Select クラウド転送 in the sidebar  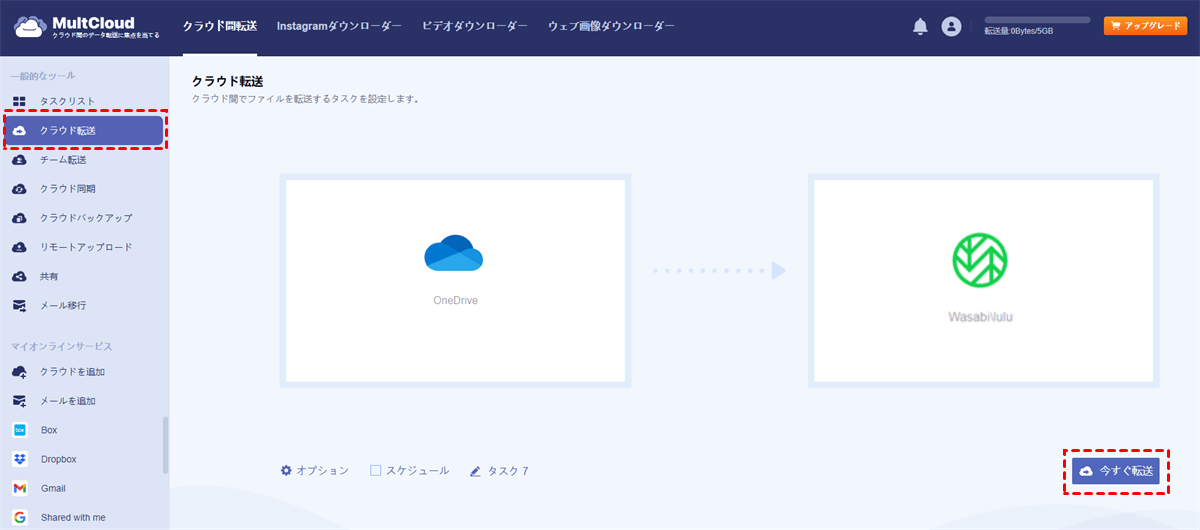click(84, 131)
